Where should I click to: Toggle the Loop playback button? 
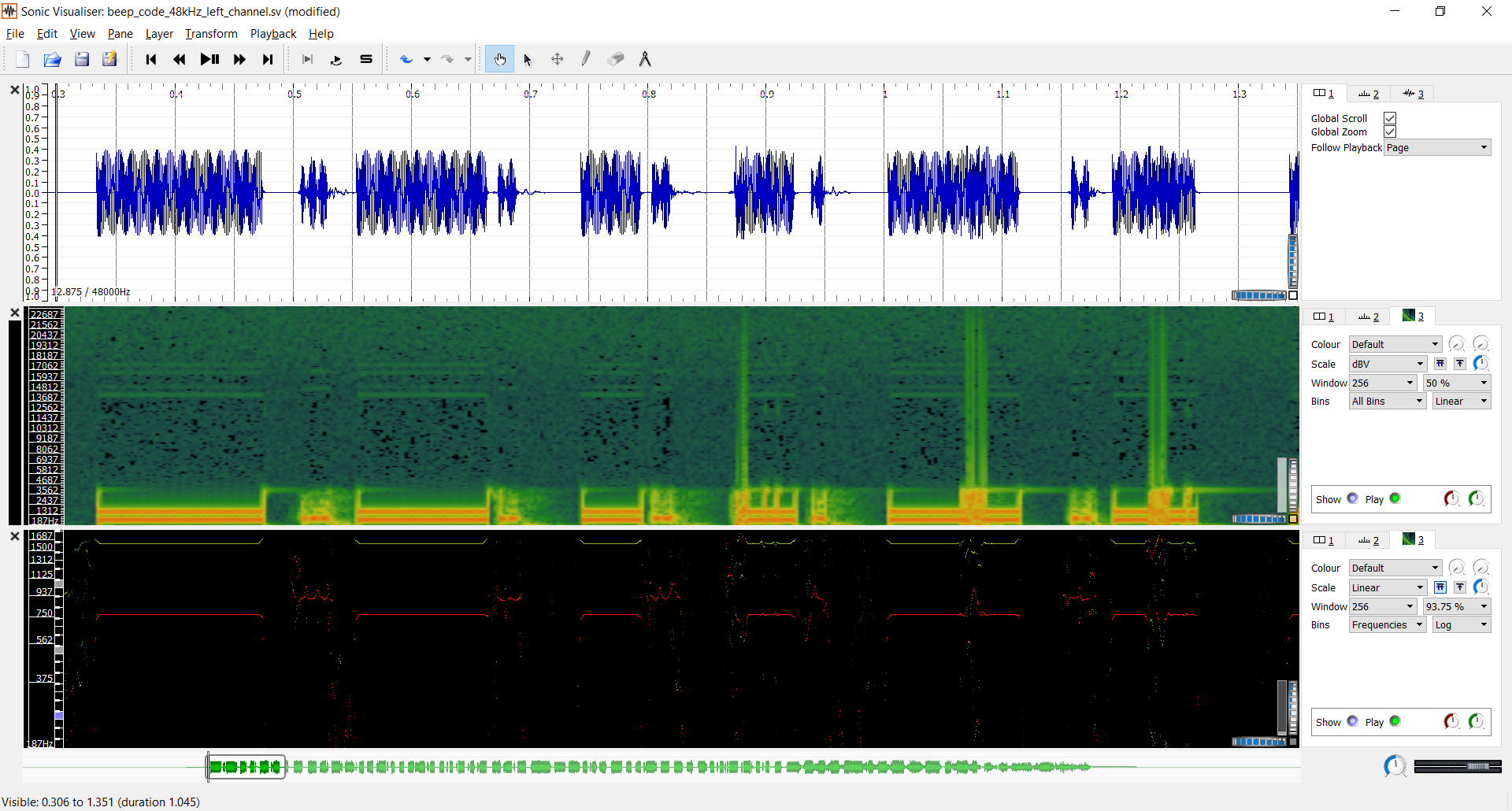coord(336,59)
